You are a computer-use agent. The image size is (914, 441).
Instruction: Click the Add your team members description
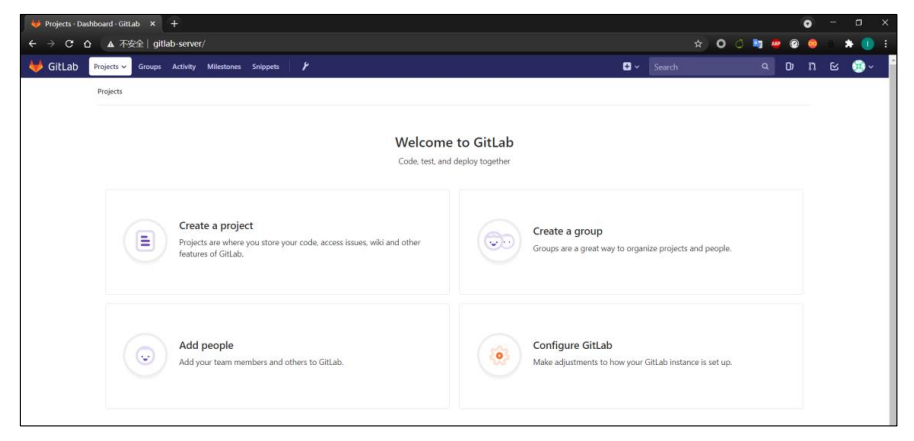(x=261, y=362)
